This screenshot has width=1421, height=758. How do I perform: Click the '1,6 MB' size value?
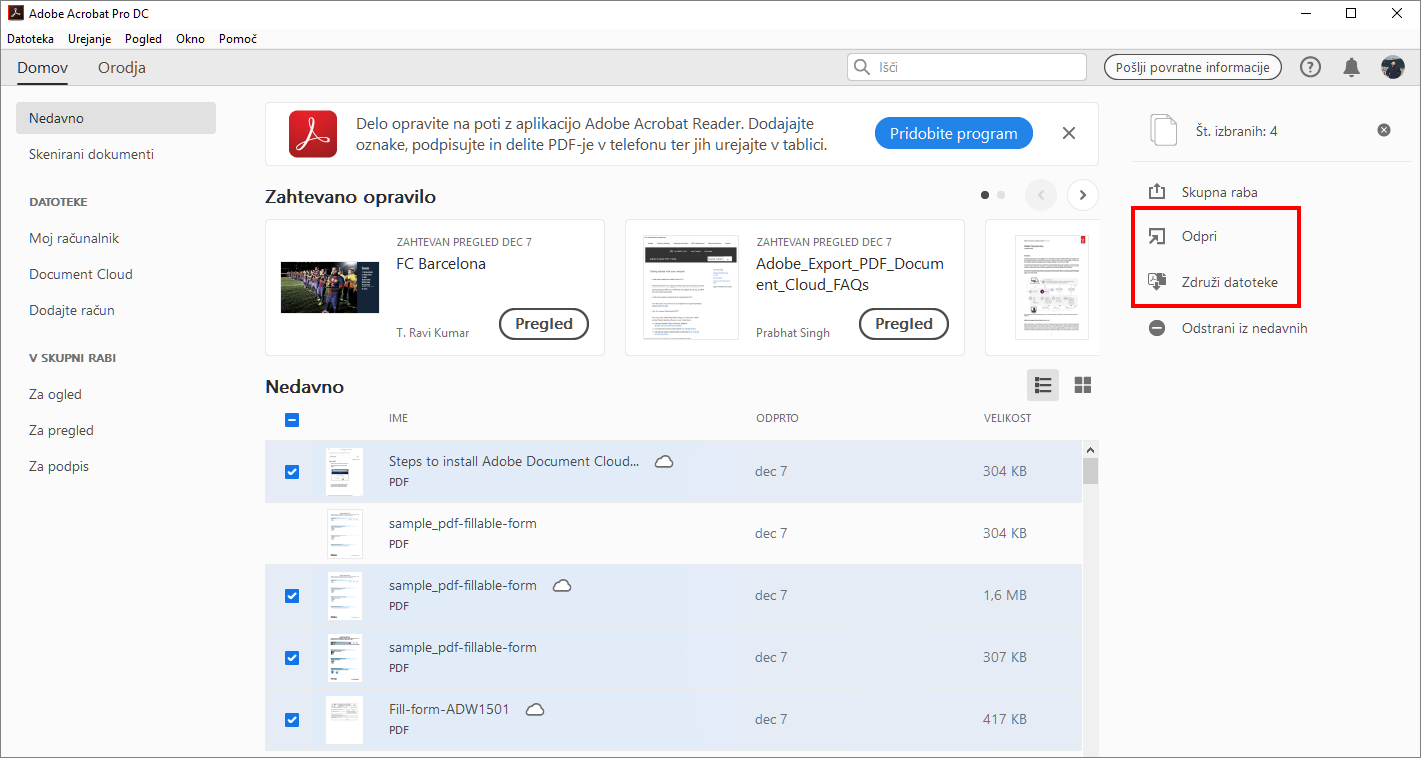click(x=1005, y=595)
